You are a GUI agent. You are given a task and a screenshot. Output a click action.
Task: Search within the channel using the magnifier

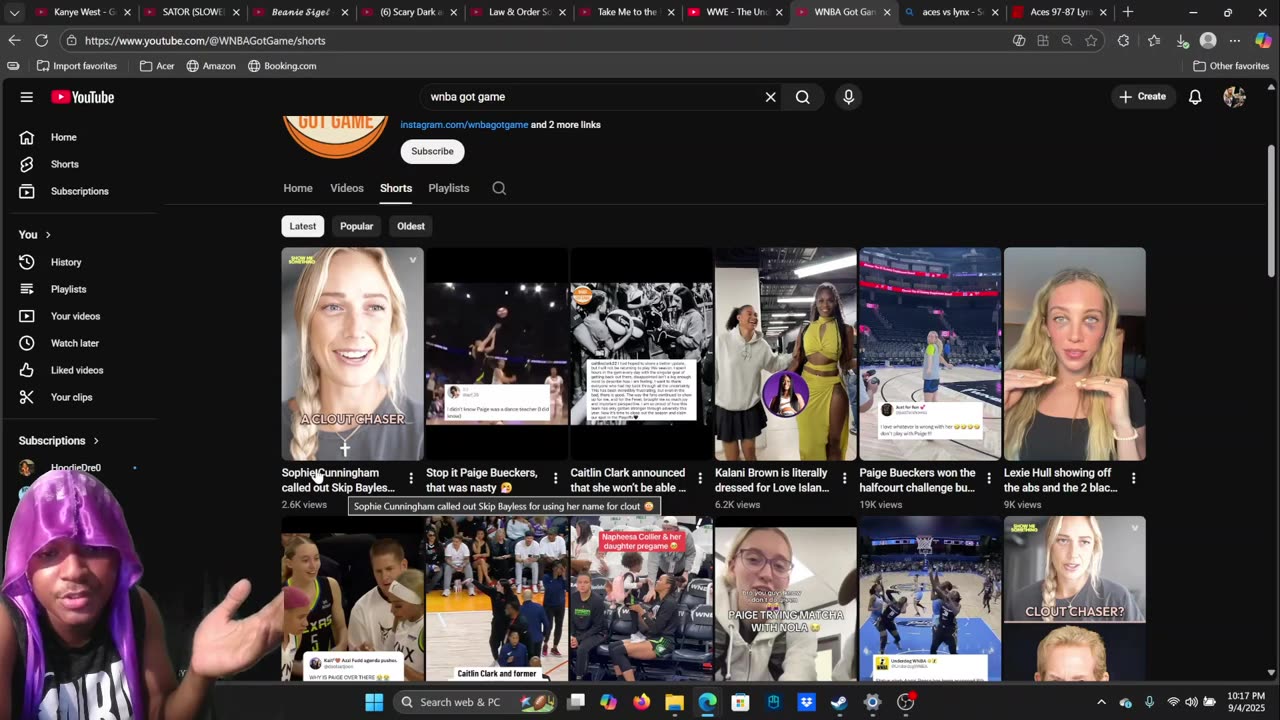(499, 188)
